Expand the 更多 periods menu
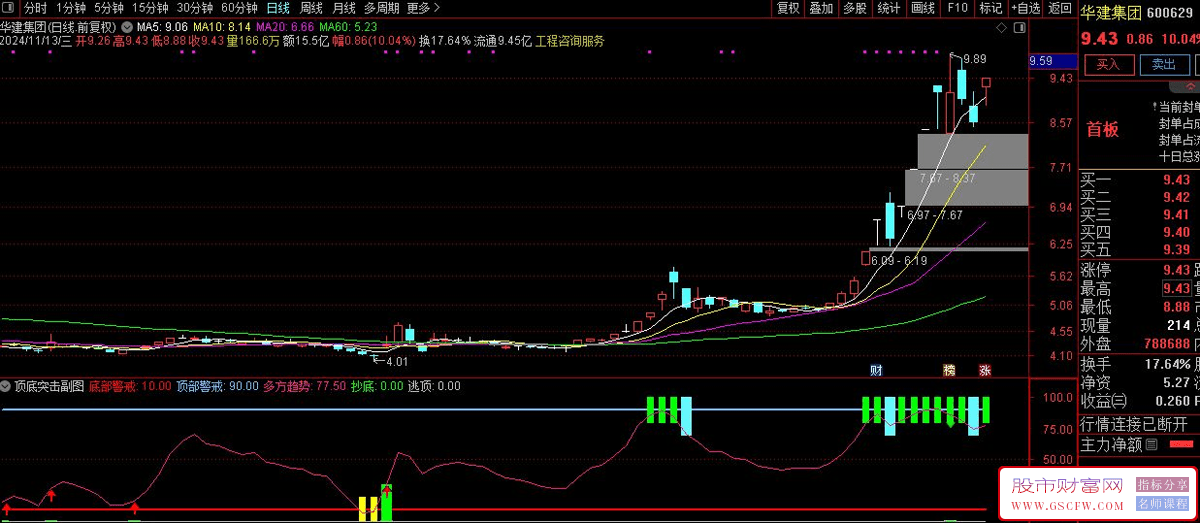 [424, 8]
